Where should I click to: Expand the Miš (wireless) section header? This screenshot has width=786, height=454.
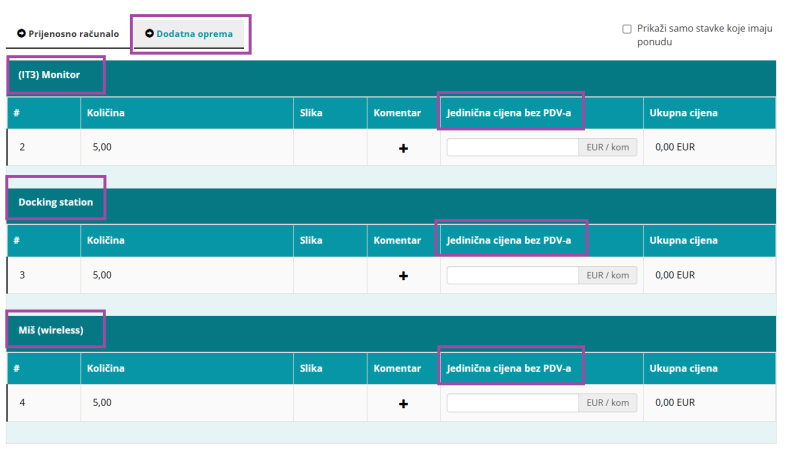[50, 330]
